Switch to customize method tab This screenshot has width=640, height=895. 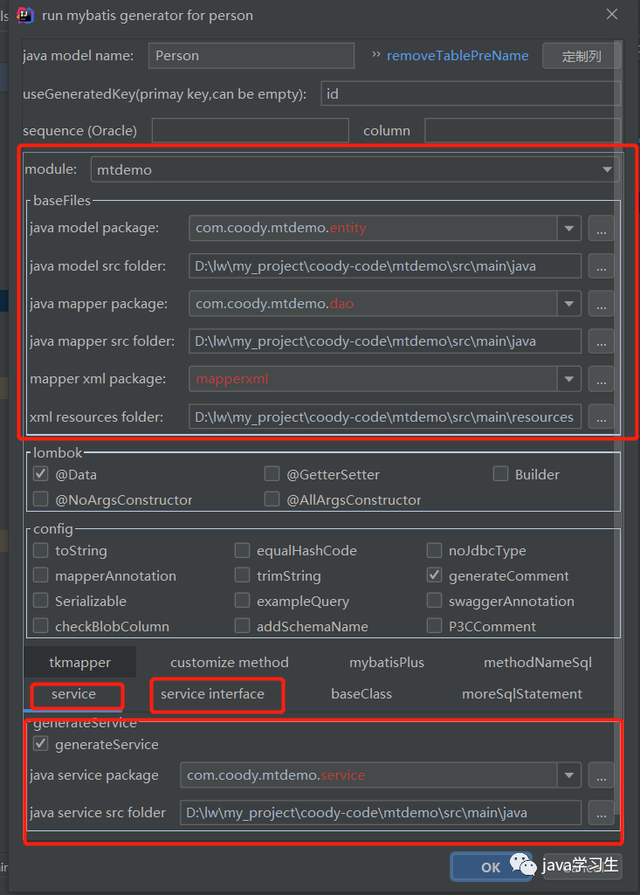(x=230, y=662)
